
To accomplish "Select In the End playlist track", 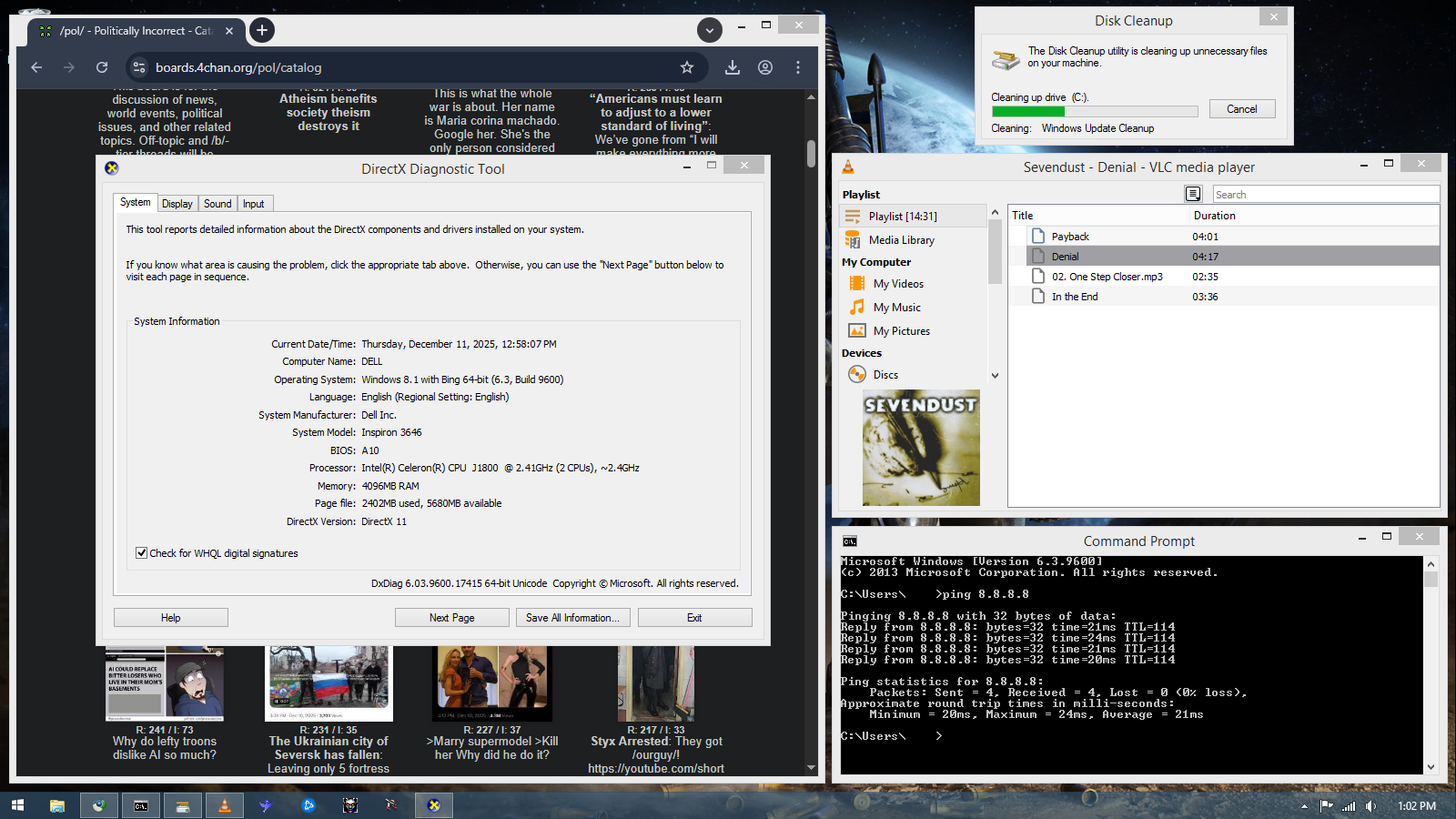I will (1075, 297).
